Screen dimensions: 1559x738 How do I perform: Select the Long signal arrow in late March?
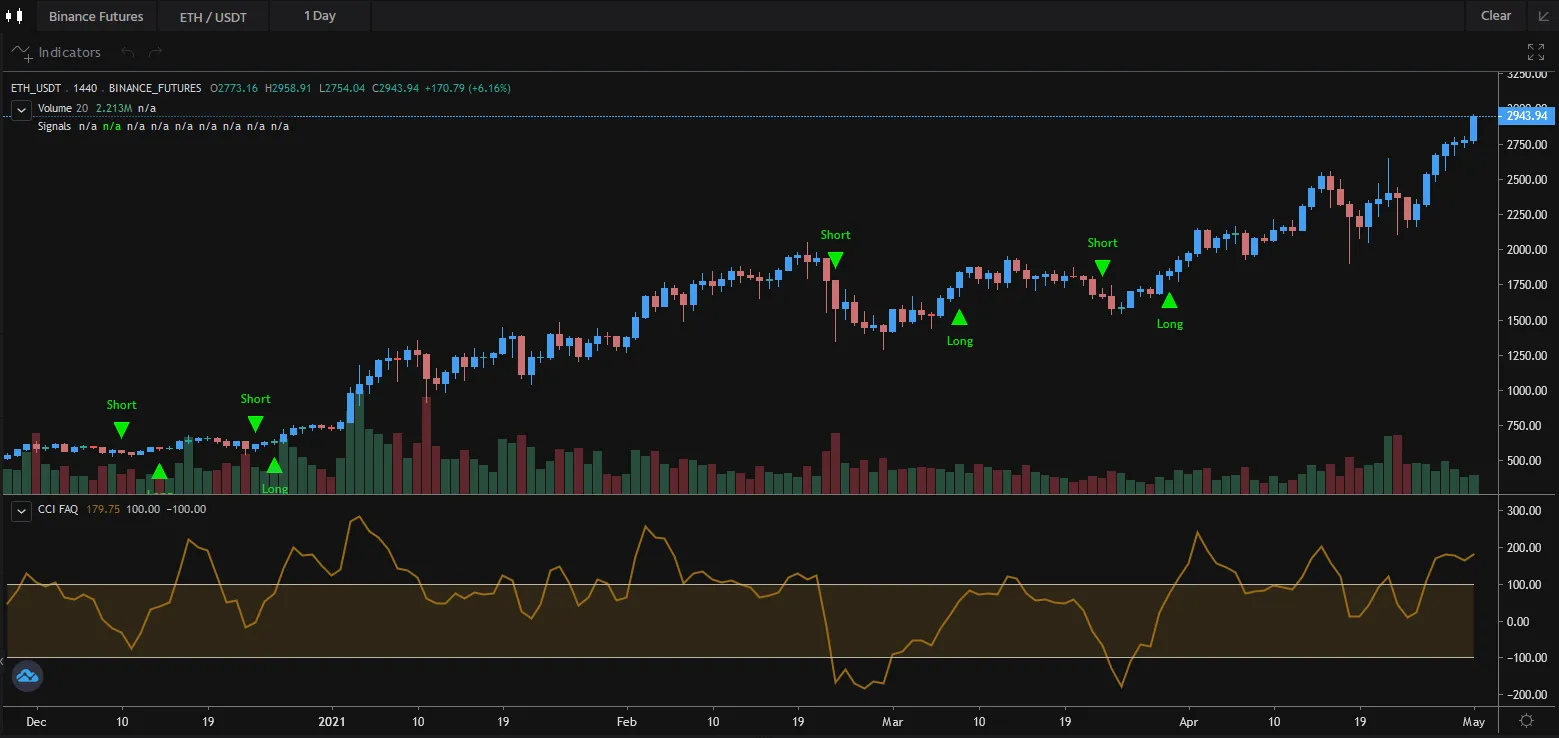point(1169,299)
